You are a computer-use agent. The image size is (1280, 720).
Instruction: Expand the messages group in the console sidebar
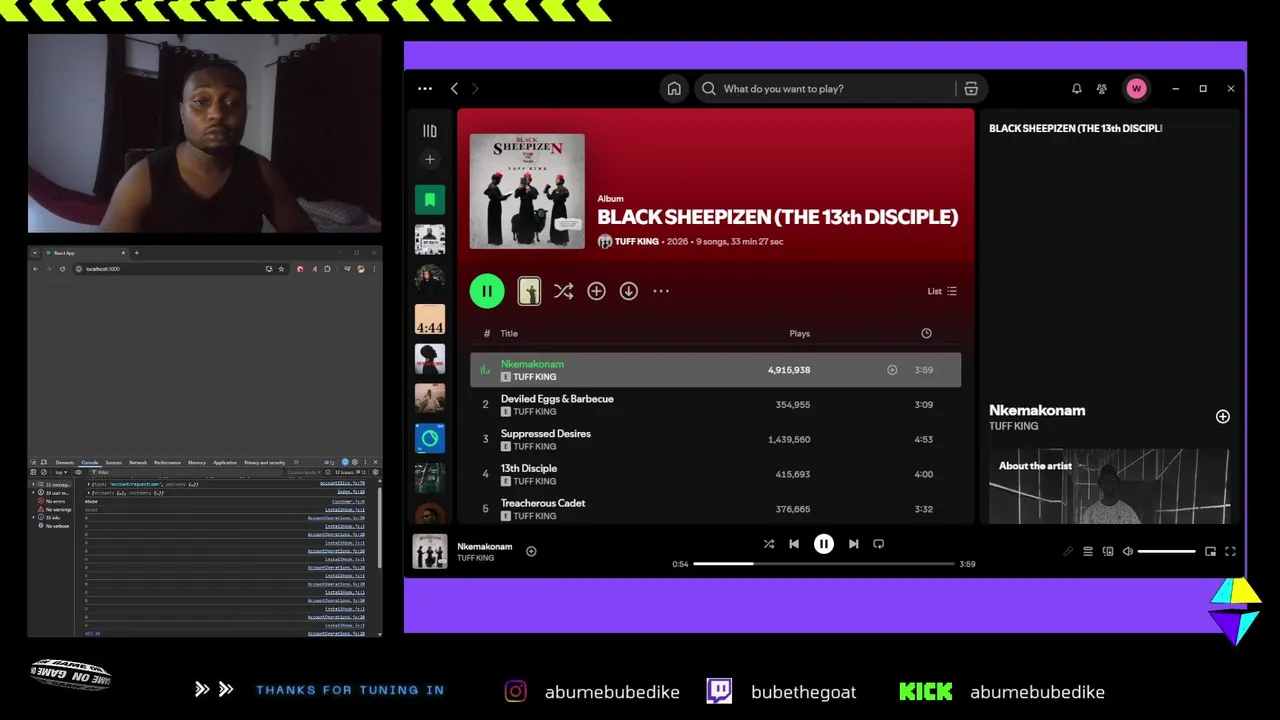[34, 484]
